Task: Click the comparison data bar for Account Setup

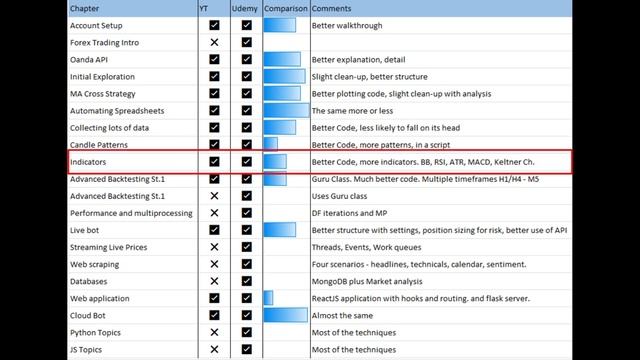Action: (280, 25)
